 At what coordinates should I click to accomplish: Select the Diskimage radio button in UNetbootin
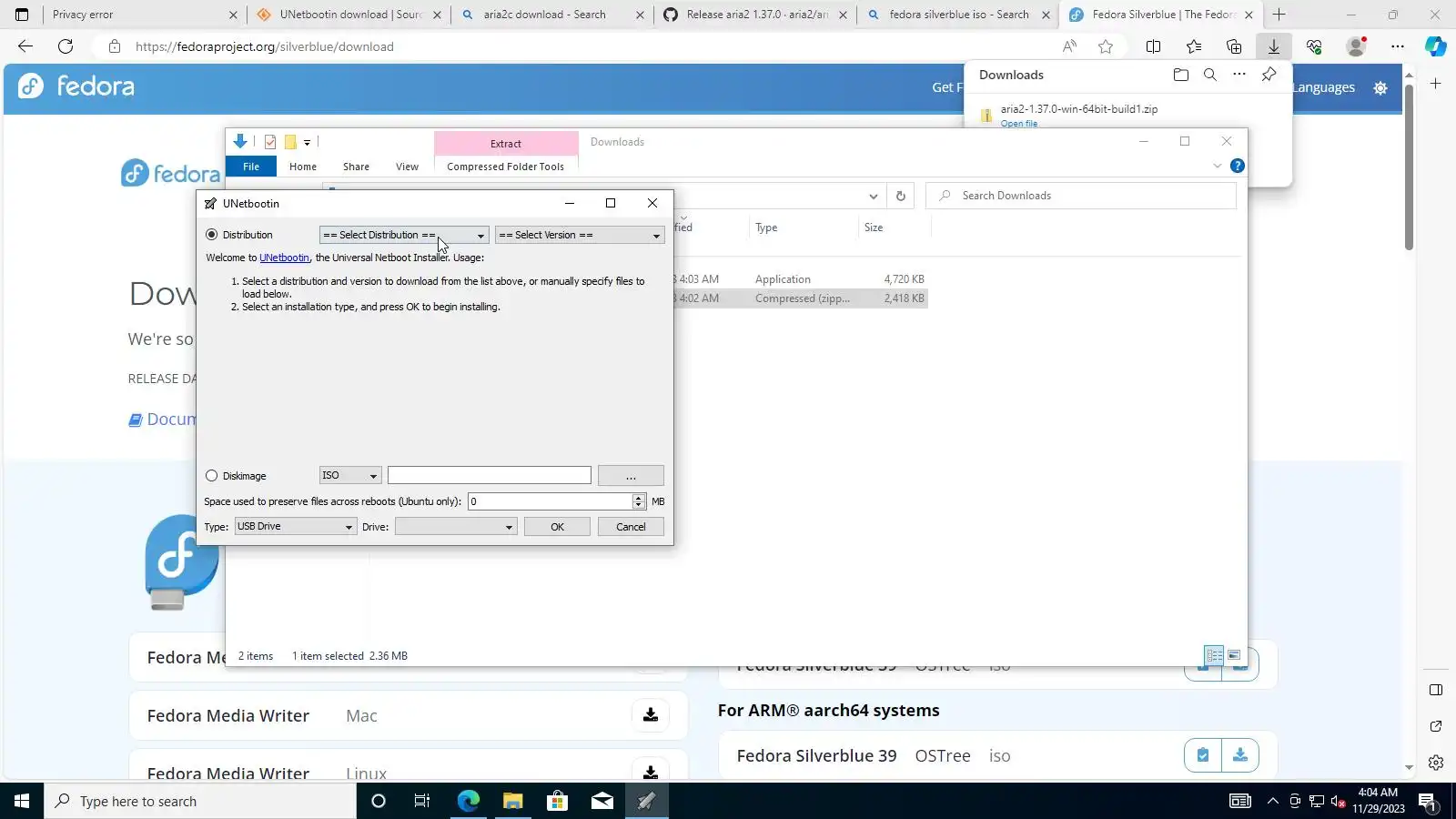[212, 476]
